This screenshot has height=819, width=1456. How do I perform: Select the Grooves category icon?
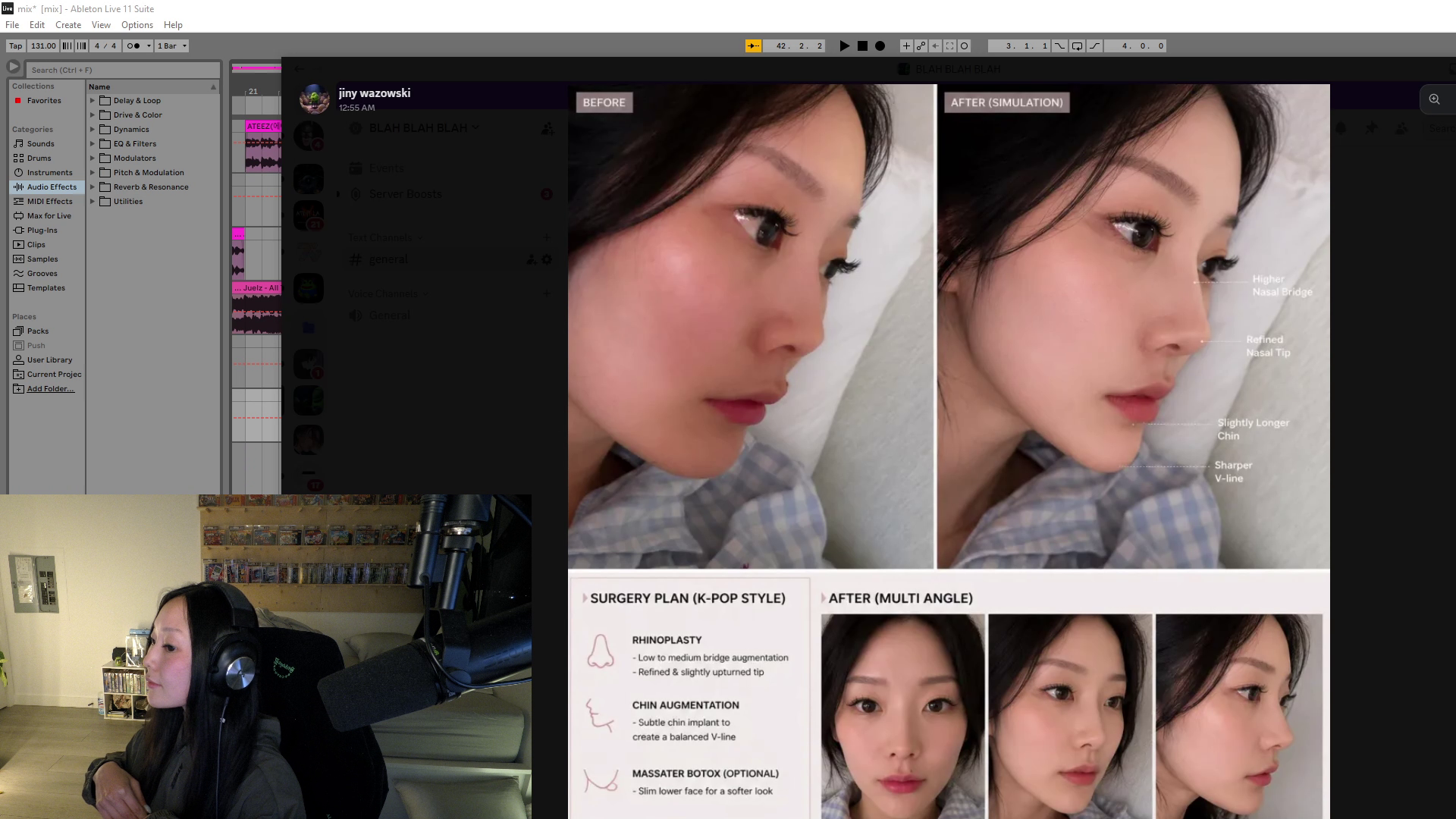click(x=19, y=274)
